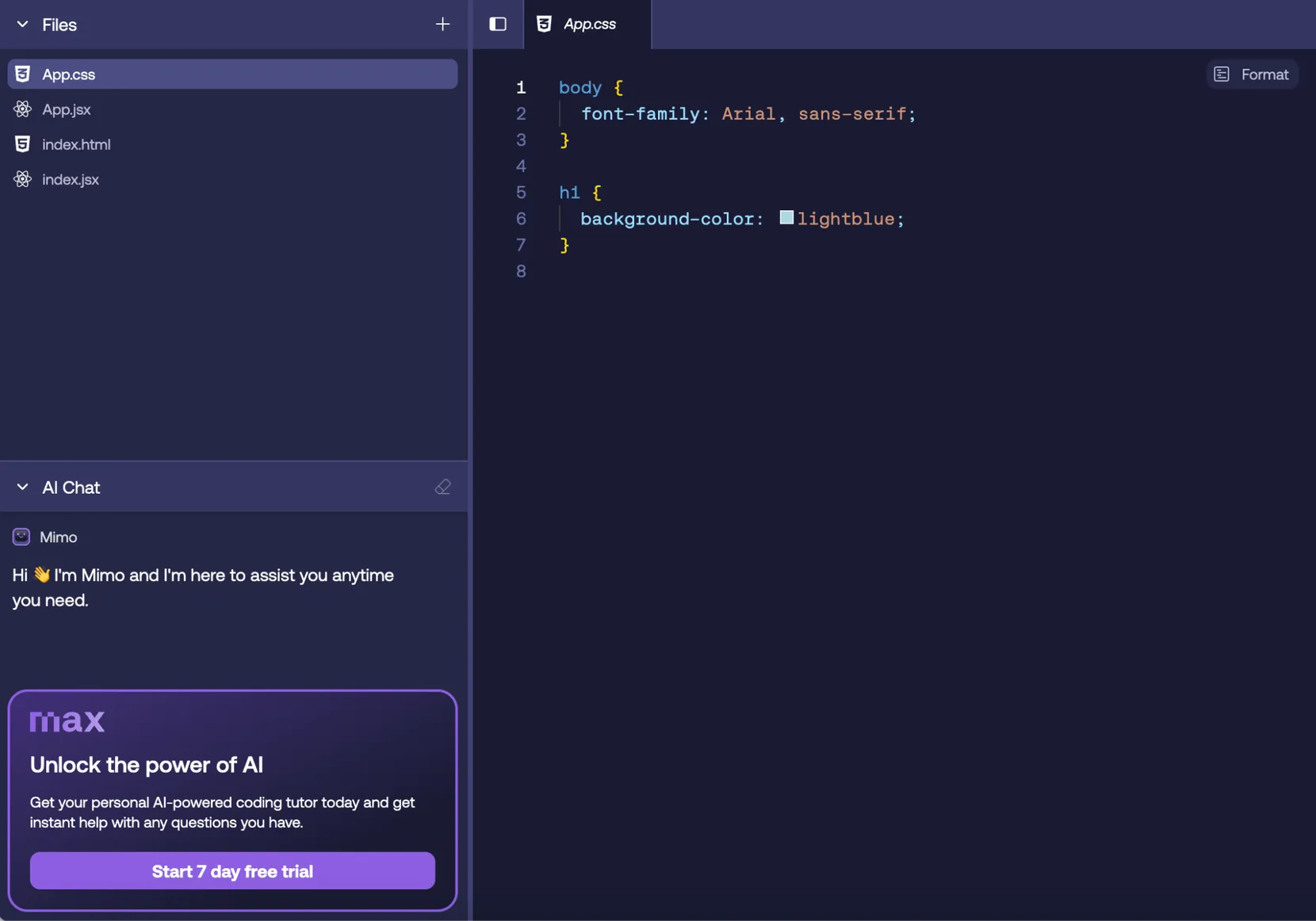The width and height of the screenshot is (1316, 921).
Task: Collapse the Files panel chevron
Action: (x=22, y=25)
